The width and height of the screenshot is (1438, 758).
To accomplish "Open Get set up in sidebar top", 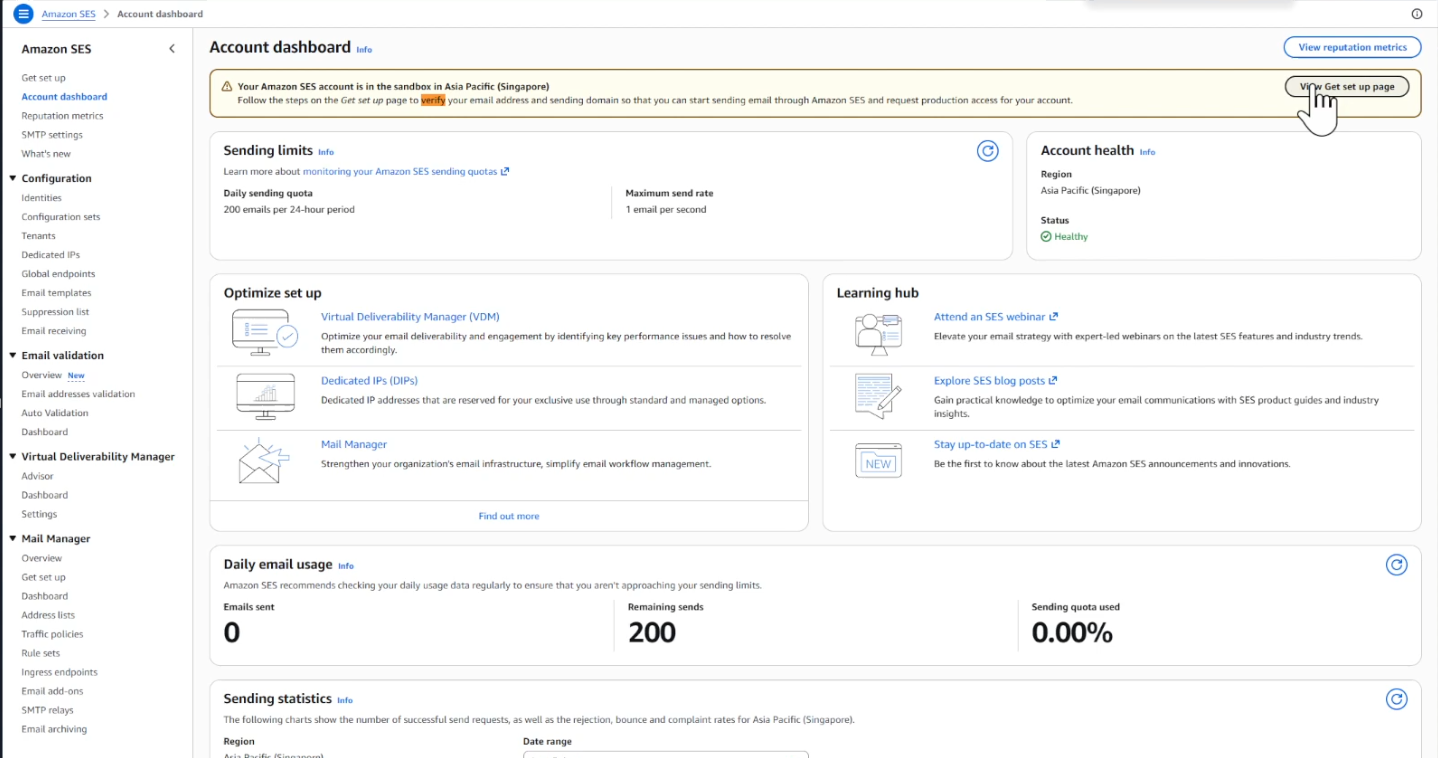I will tap(44, 78).
